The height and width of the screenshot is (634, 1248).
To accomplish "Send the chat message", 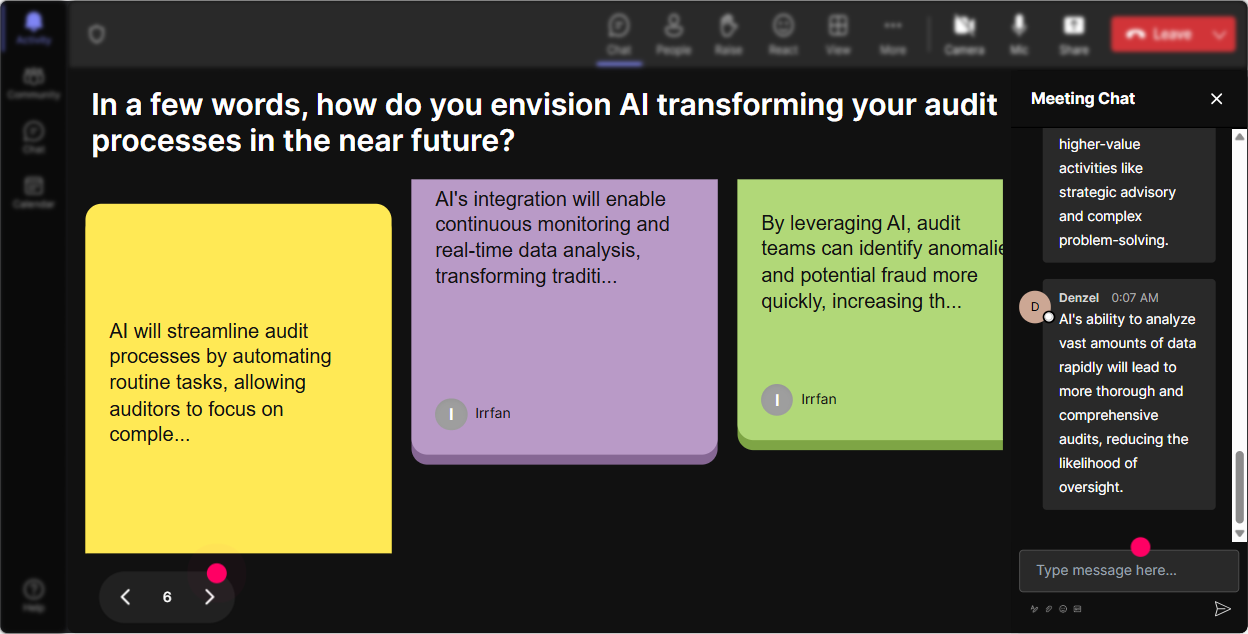I will pyautogui.click(x=1222, y=608).
